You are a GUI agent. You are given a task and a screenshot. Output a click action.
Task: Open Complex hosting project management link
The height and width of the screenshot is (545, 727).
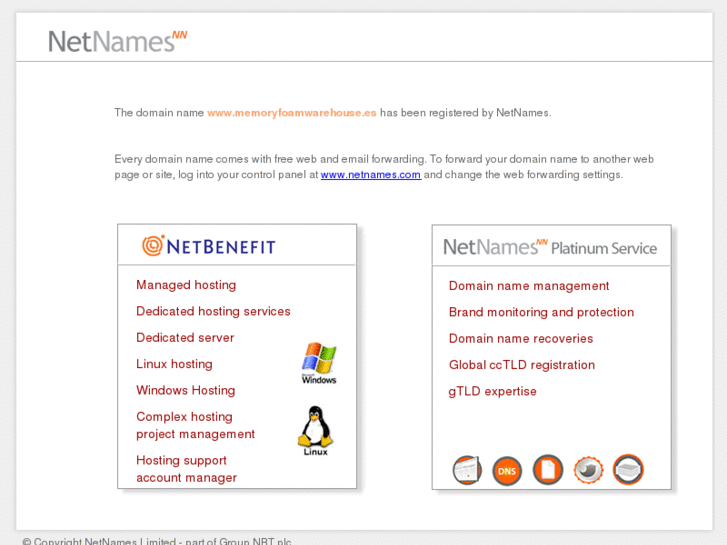coord(195,425)
